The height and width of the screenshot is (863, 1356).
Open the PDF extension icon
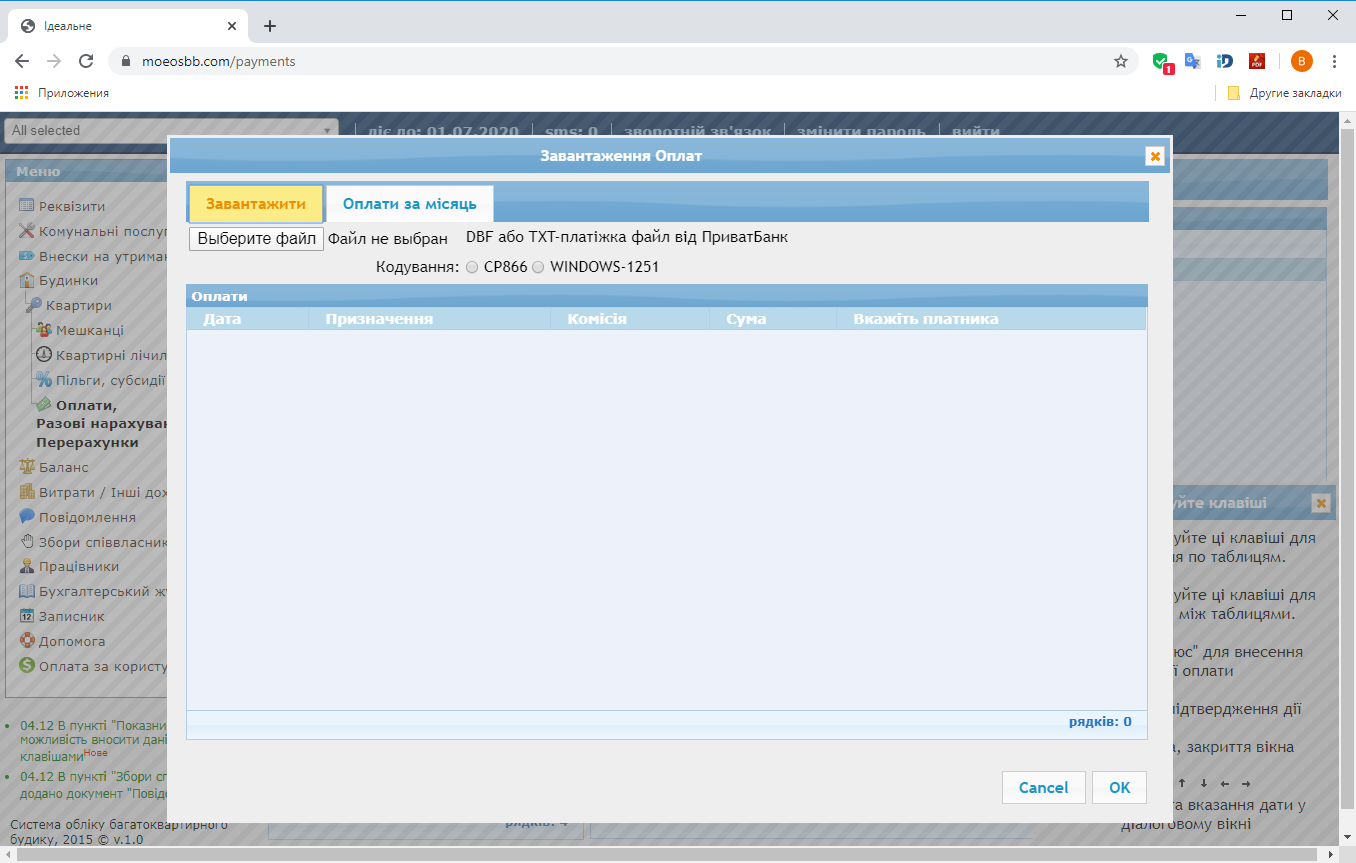coord(1257,61)
